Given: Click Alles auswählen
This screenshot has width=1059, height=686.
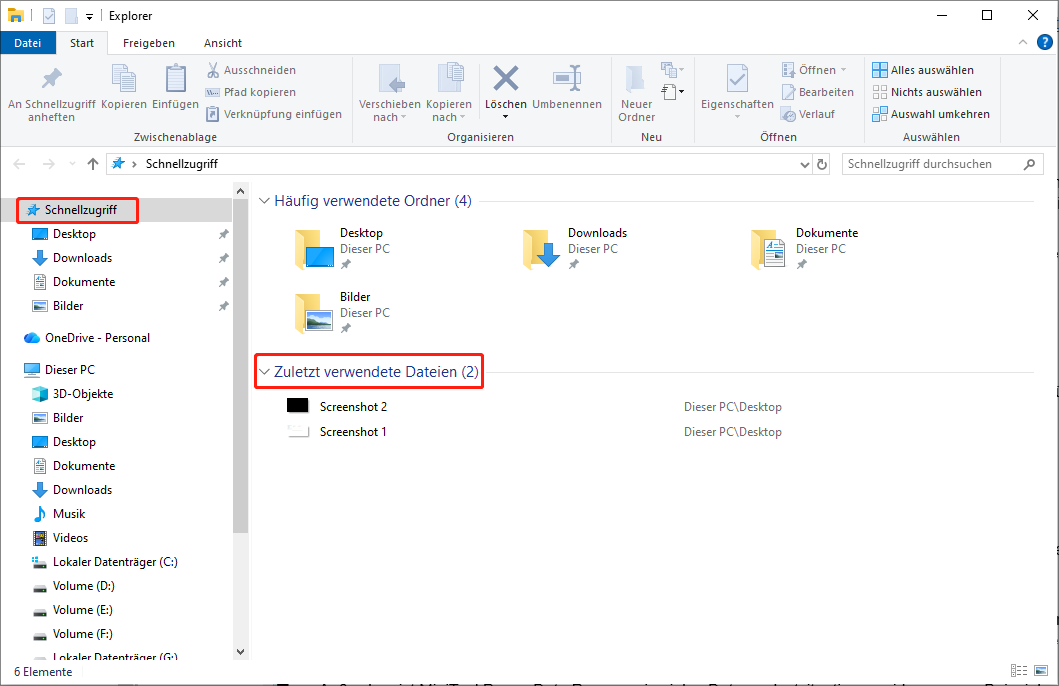Looking at the screenshot, I should click(x=923, y=70).
